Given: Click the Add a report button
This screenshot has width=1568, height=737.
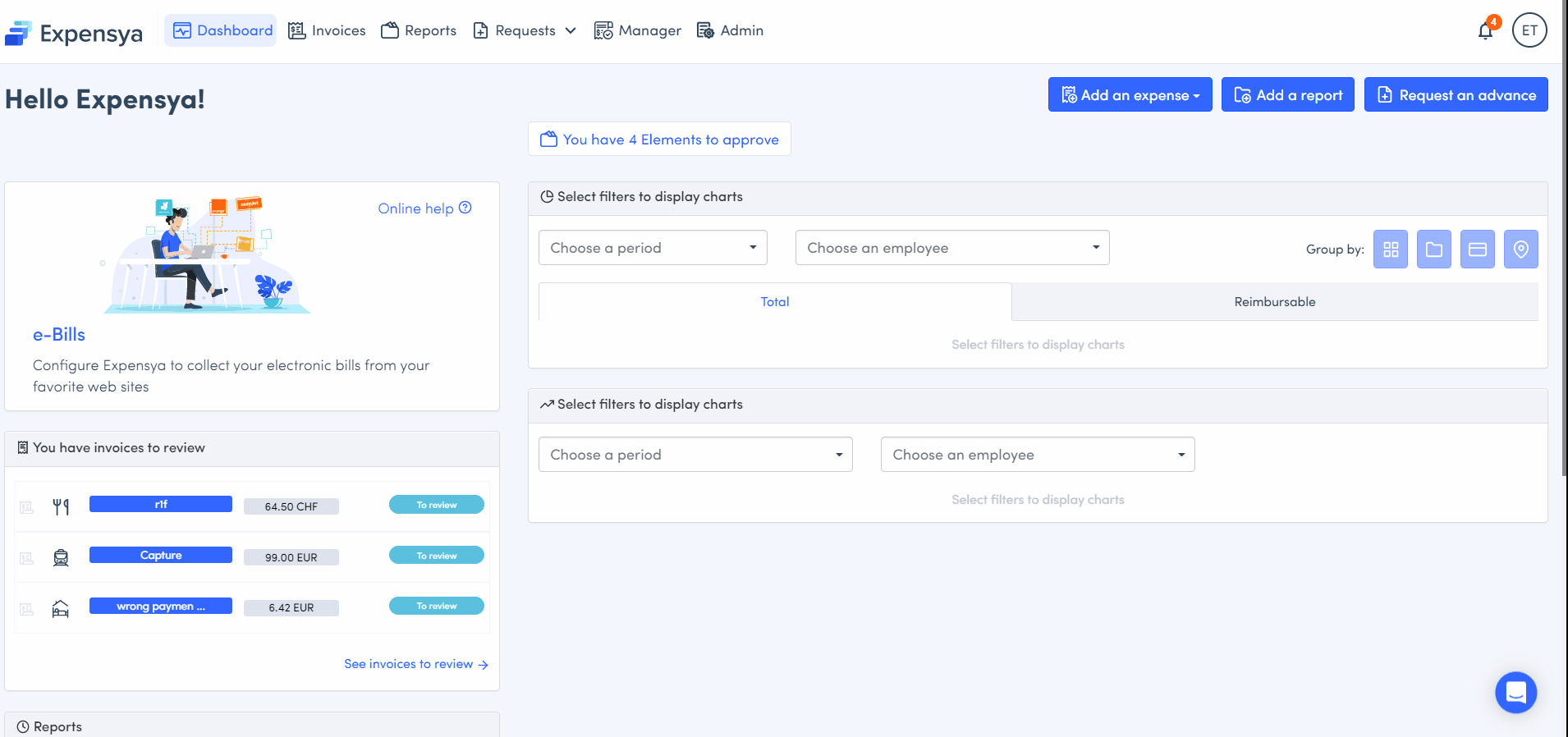Looking at the screenshot, I should [1287, 95].
